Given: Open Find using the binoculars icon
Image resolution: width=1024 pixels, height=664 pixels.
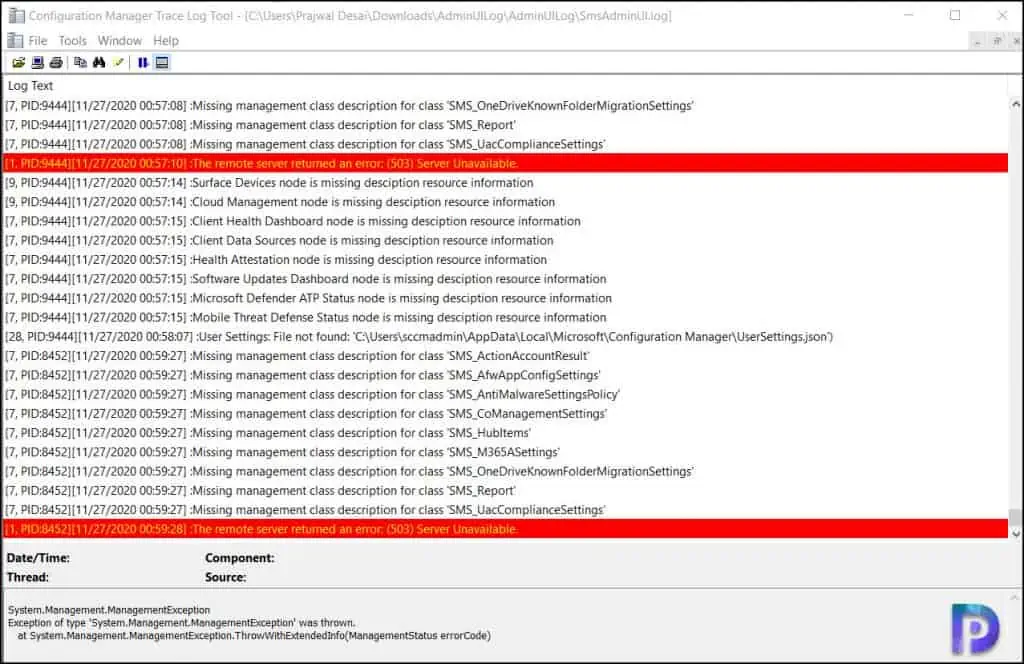Looking at the screenshot, I should tap(99, 63).
